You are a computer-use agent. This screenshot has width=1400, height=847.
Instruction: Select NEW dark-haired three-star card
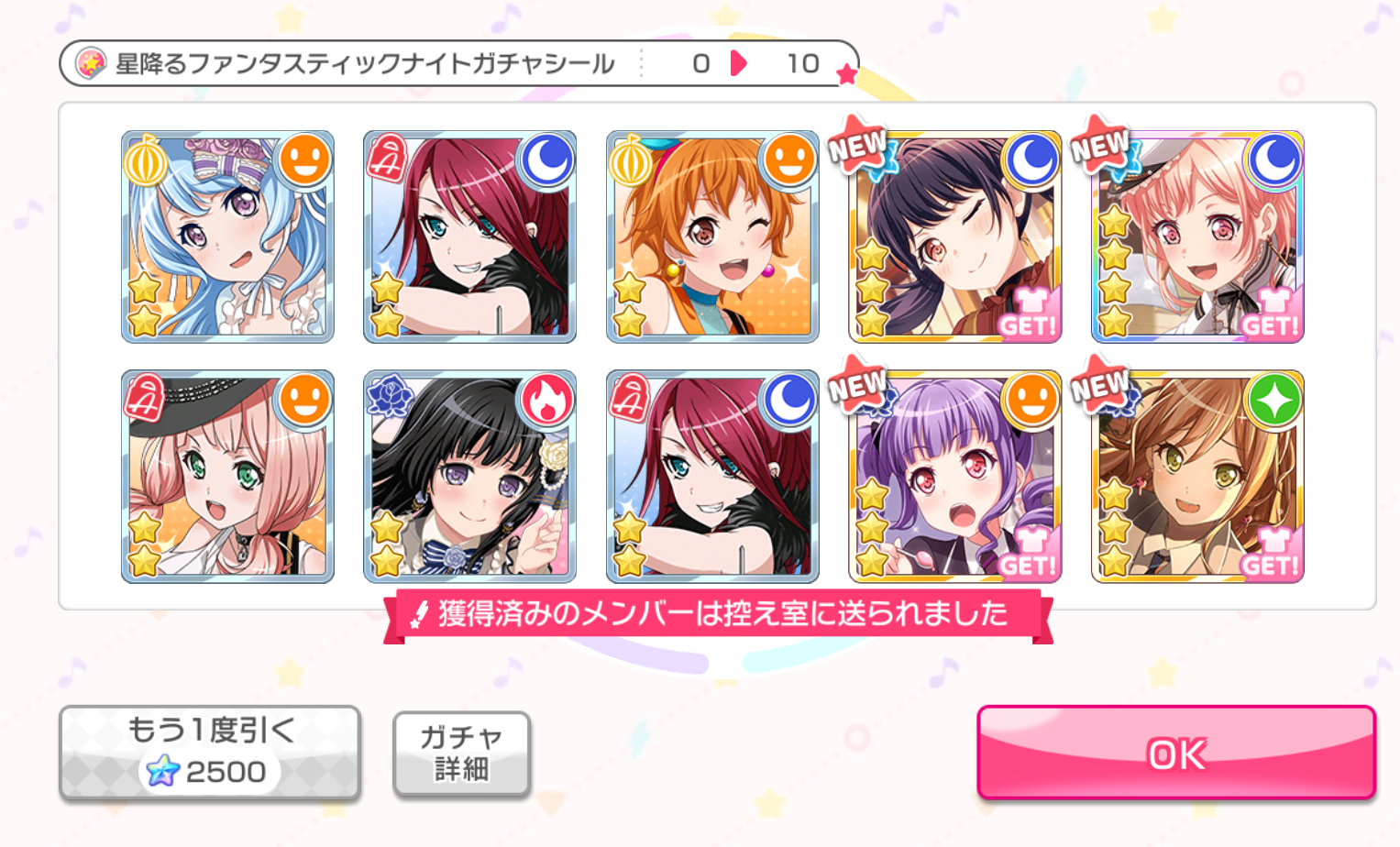coord(954,236)
